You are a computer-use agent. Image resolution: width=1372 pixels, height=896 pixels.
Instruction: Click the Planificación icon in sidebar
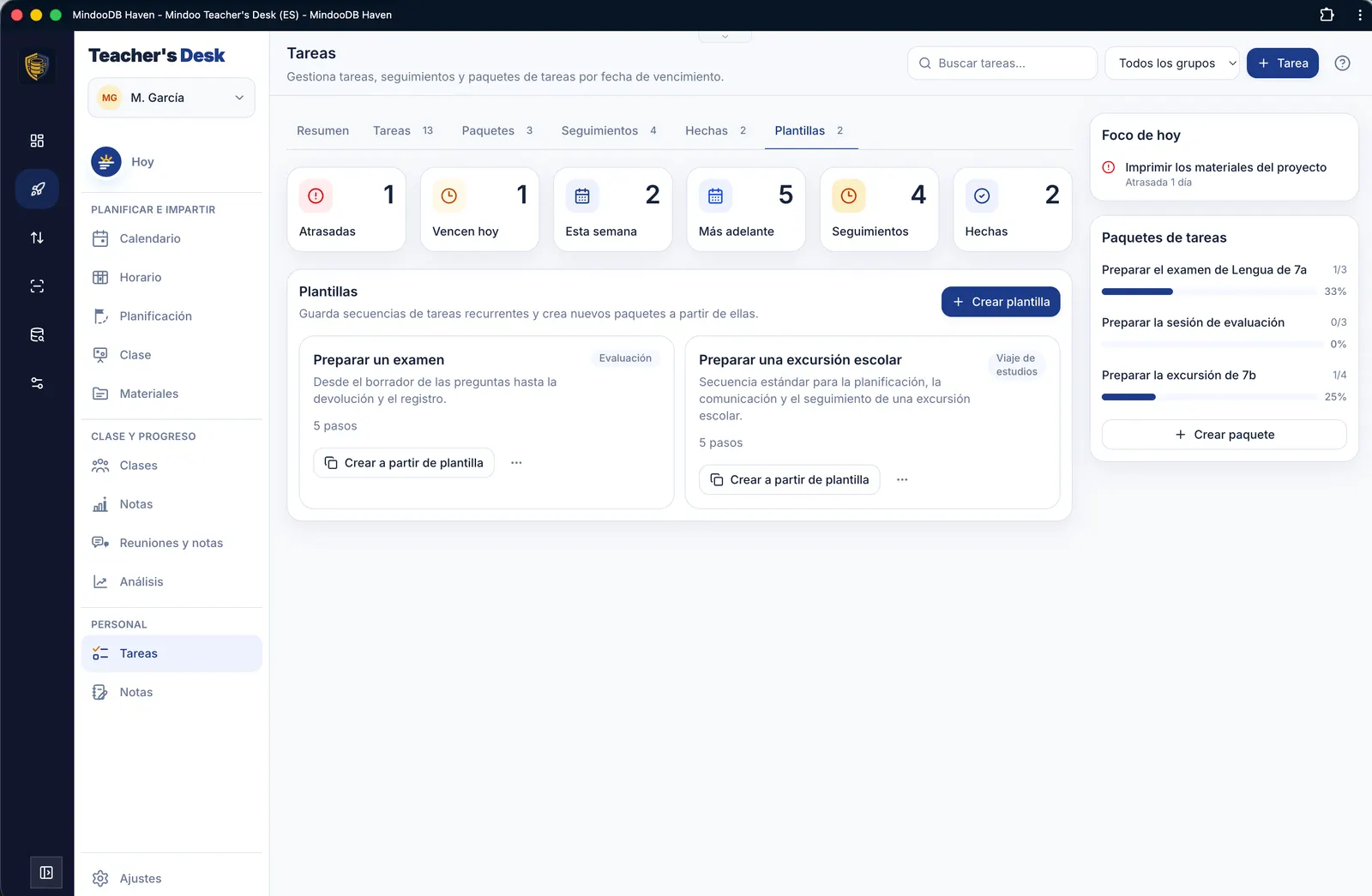[x=100, y=316]
